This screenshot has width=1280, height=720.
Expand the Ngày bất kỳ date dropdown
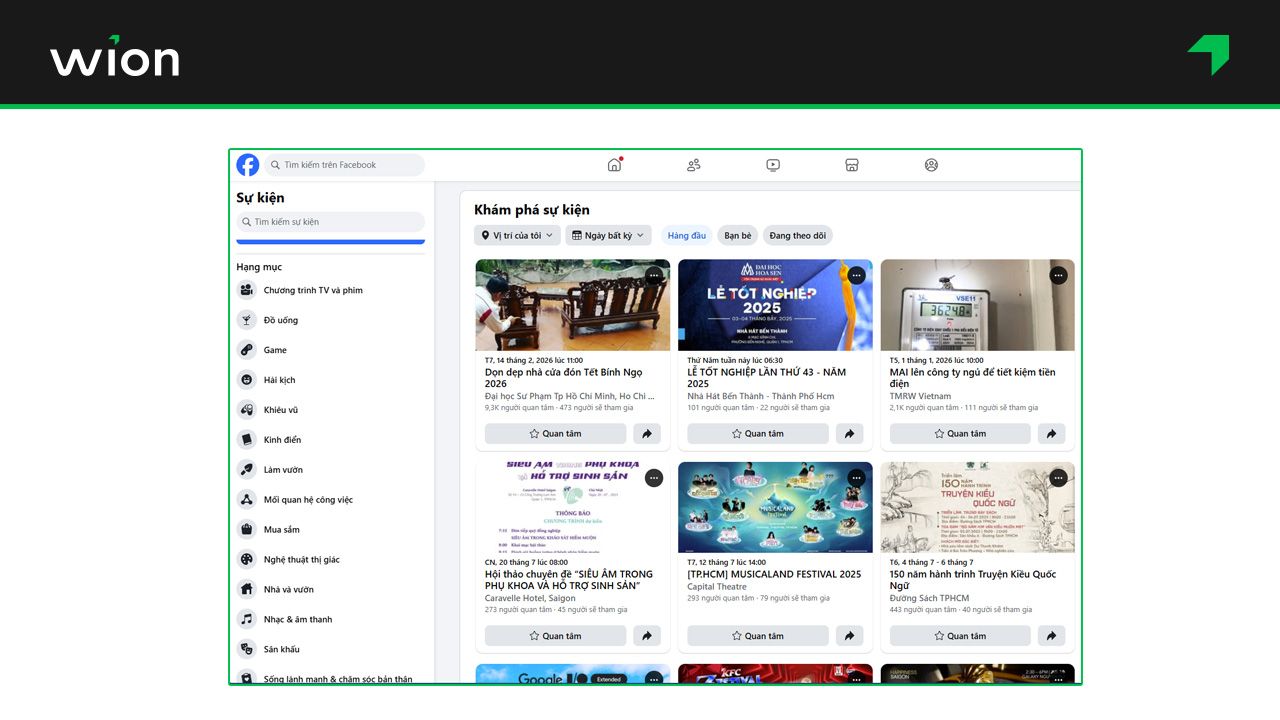pyautogui.click(x=608, y=236)
